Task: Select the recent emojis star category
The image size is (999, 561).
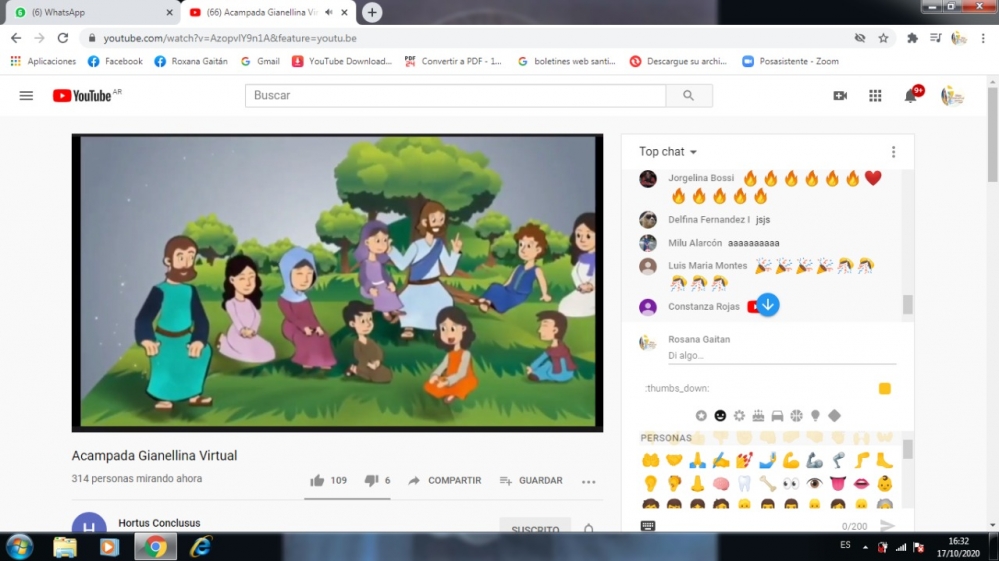Action: click(x=701, y=416)
